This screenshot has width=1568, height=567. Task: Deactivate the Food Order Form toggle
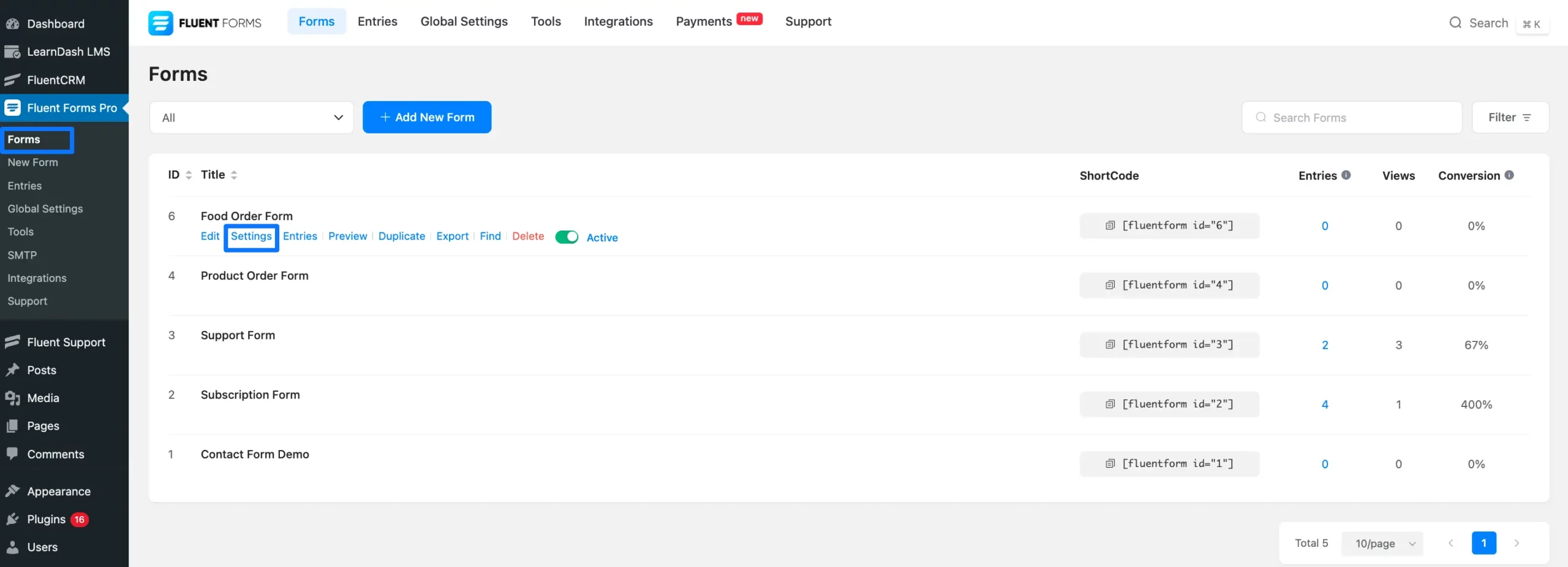click(x=567, y=237)
